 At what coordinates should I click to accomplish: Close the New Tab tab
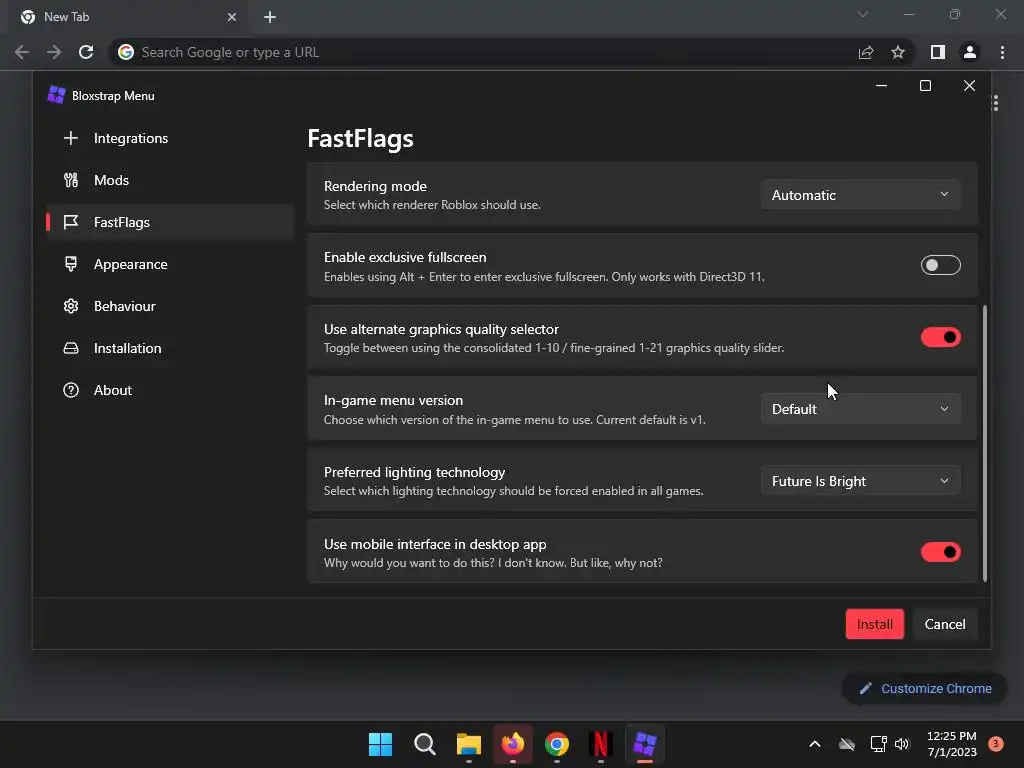tap(232, 17)
